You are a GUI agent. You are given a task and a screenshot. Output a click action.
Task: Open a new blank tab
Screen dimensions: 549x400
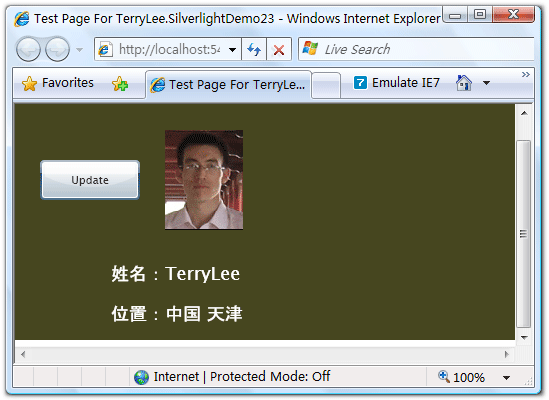tap(326, 85)
